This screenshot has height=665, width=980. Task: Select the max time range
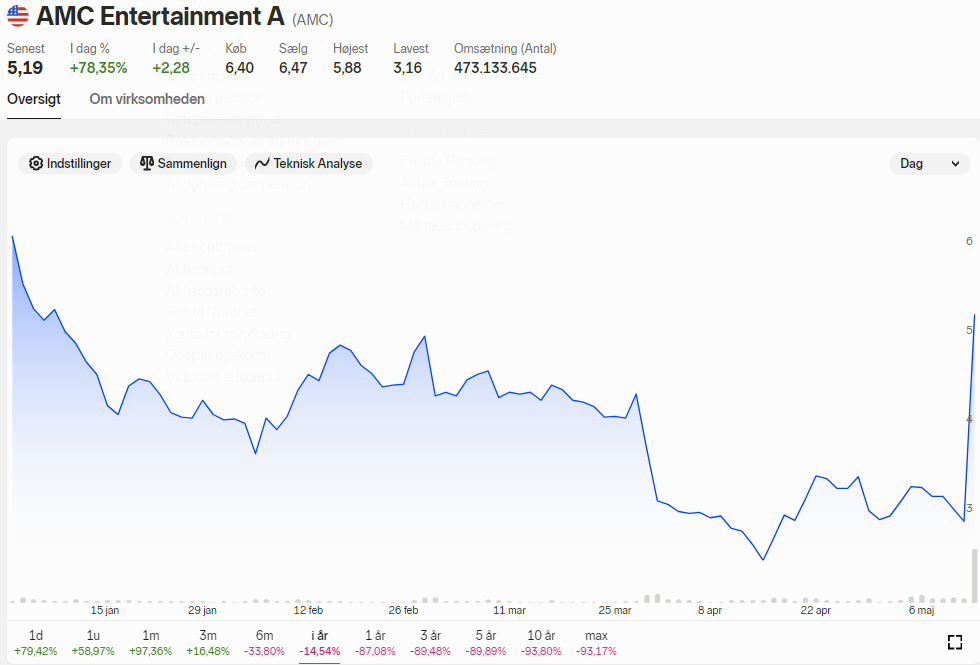pyautogui.click(x=596, y=642)
